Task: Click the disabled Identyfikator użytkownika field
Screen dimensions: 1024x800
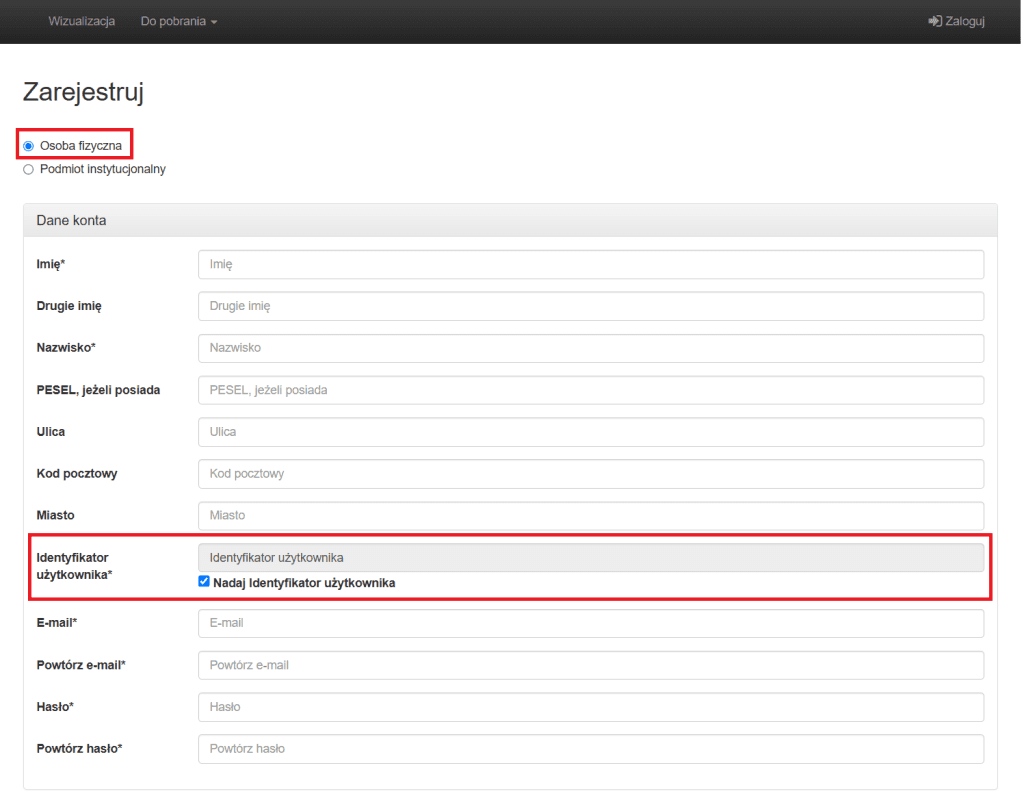Action: [x=590, y=557]
